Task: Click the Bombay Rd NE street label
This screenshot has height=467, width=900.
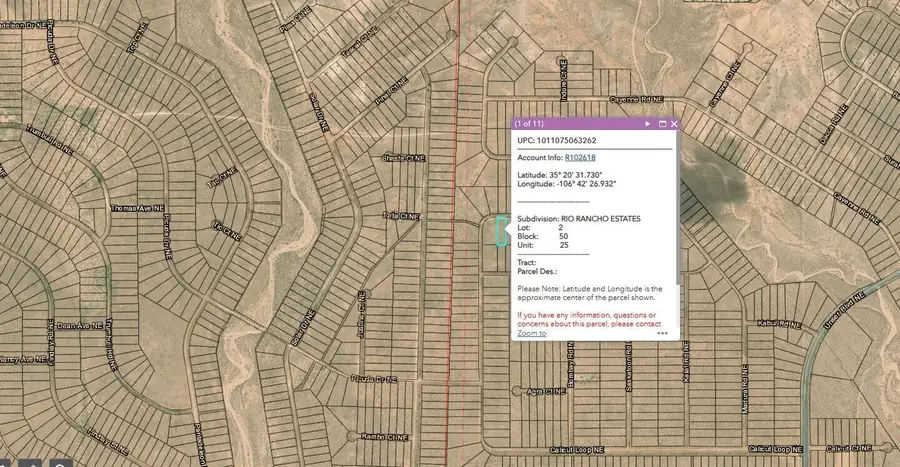Action: [x=571, y=364]
